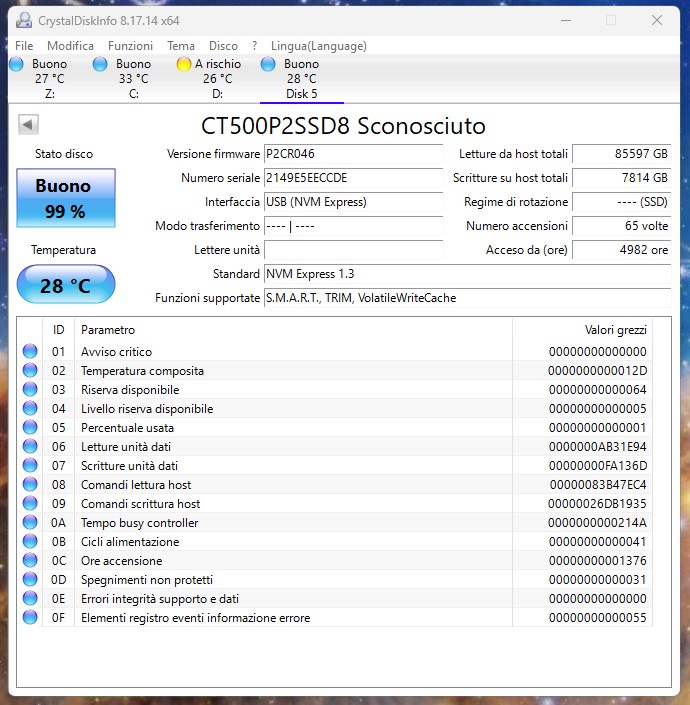
Task: Click the Numero seriale field
Action: pos(353,178)
